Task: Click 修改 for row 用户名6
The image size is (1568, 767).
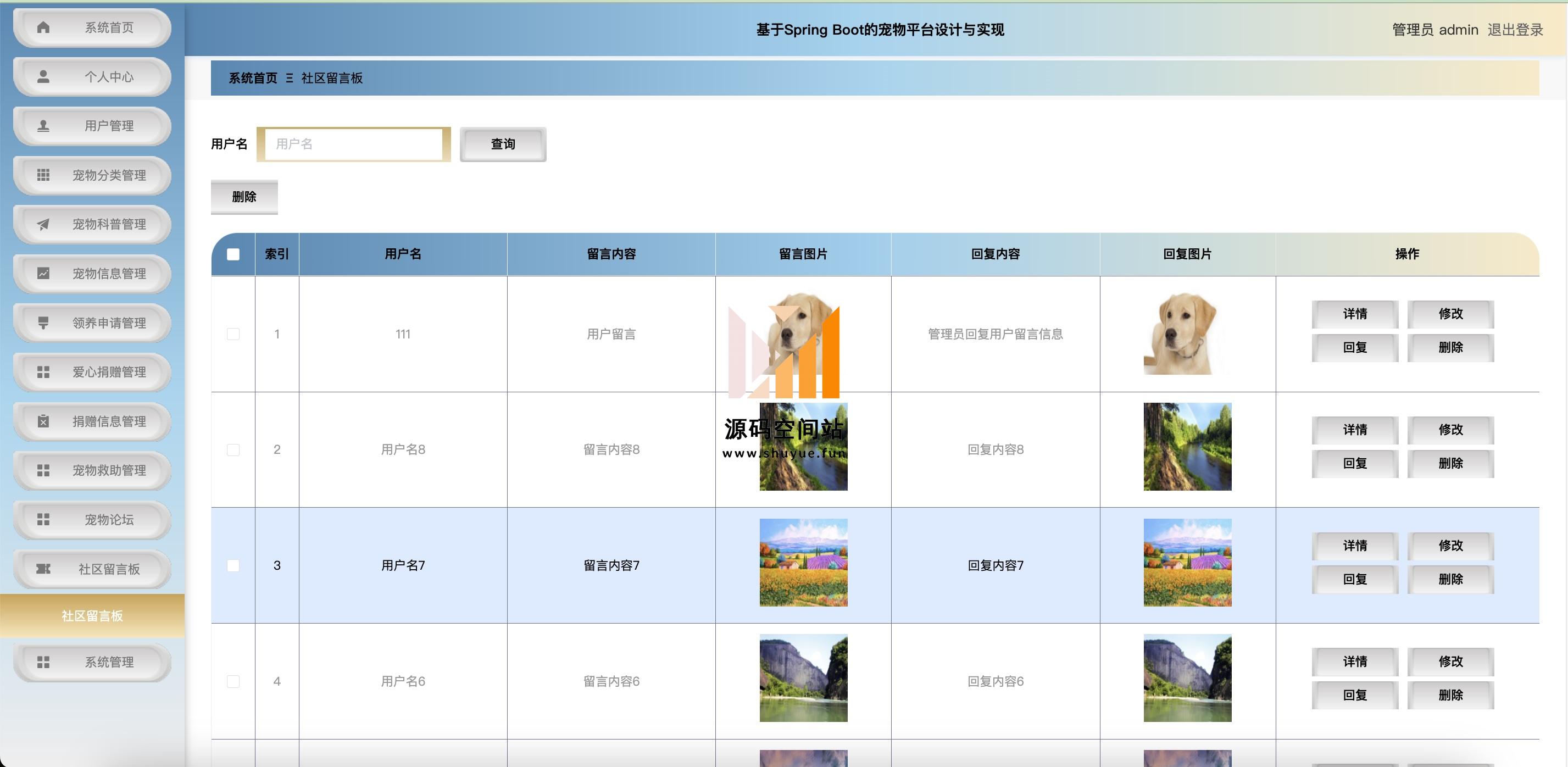Action: point(1450,662)
